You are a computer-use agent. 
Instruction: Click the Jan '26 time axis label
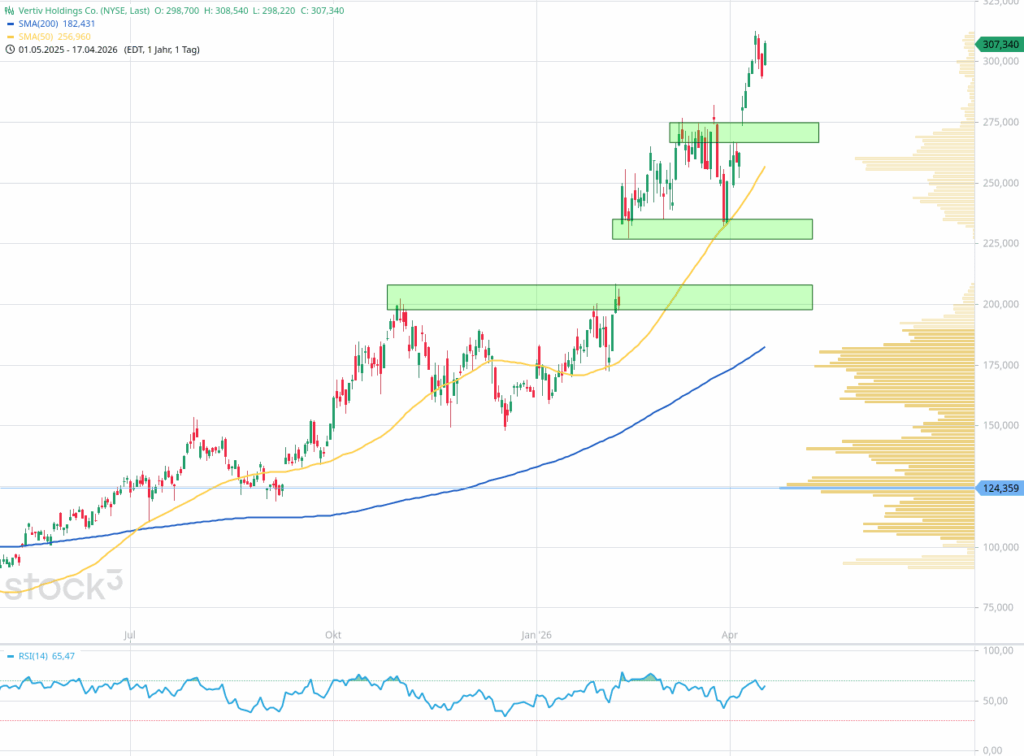click(537, 634)
